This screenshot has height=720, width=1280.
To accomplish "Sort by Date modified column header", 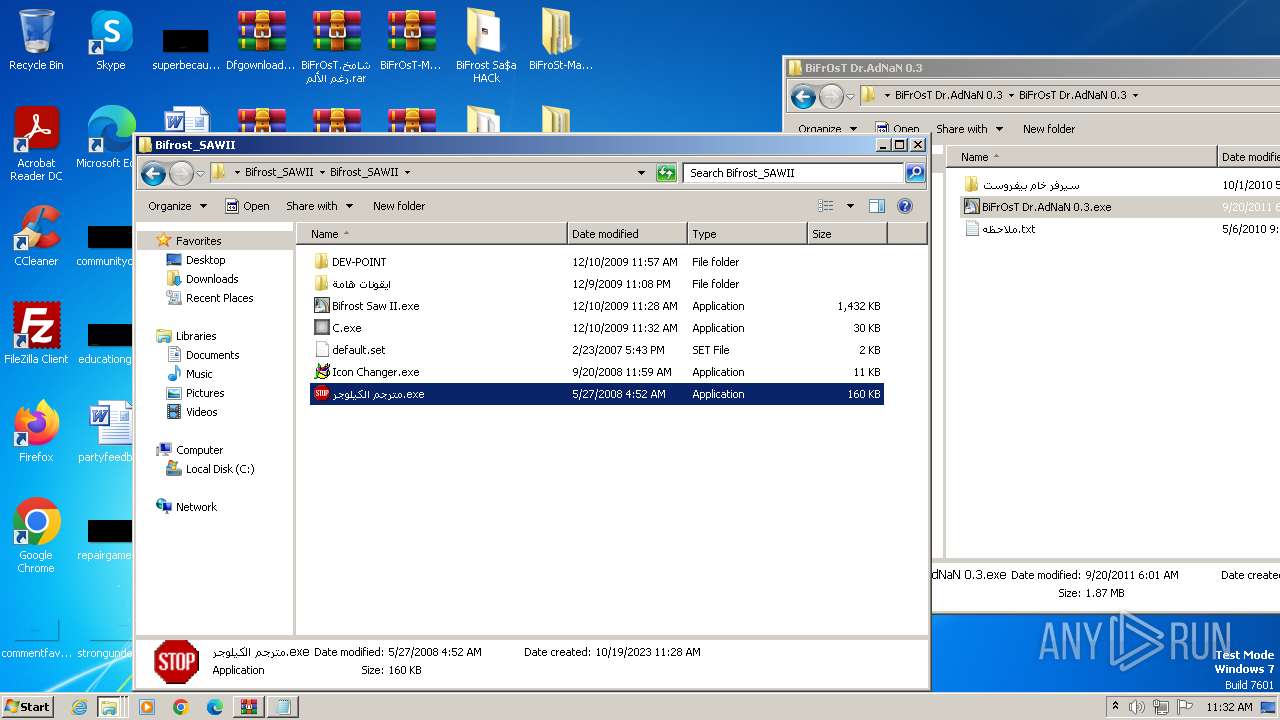I will [x=627, y=234].
